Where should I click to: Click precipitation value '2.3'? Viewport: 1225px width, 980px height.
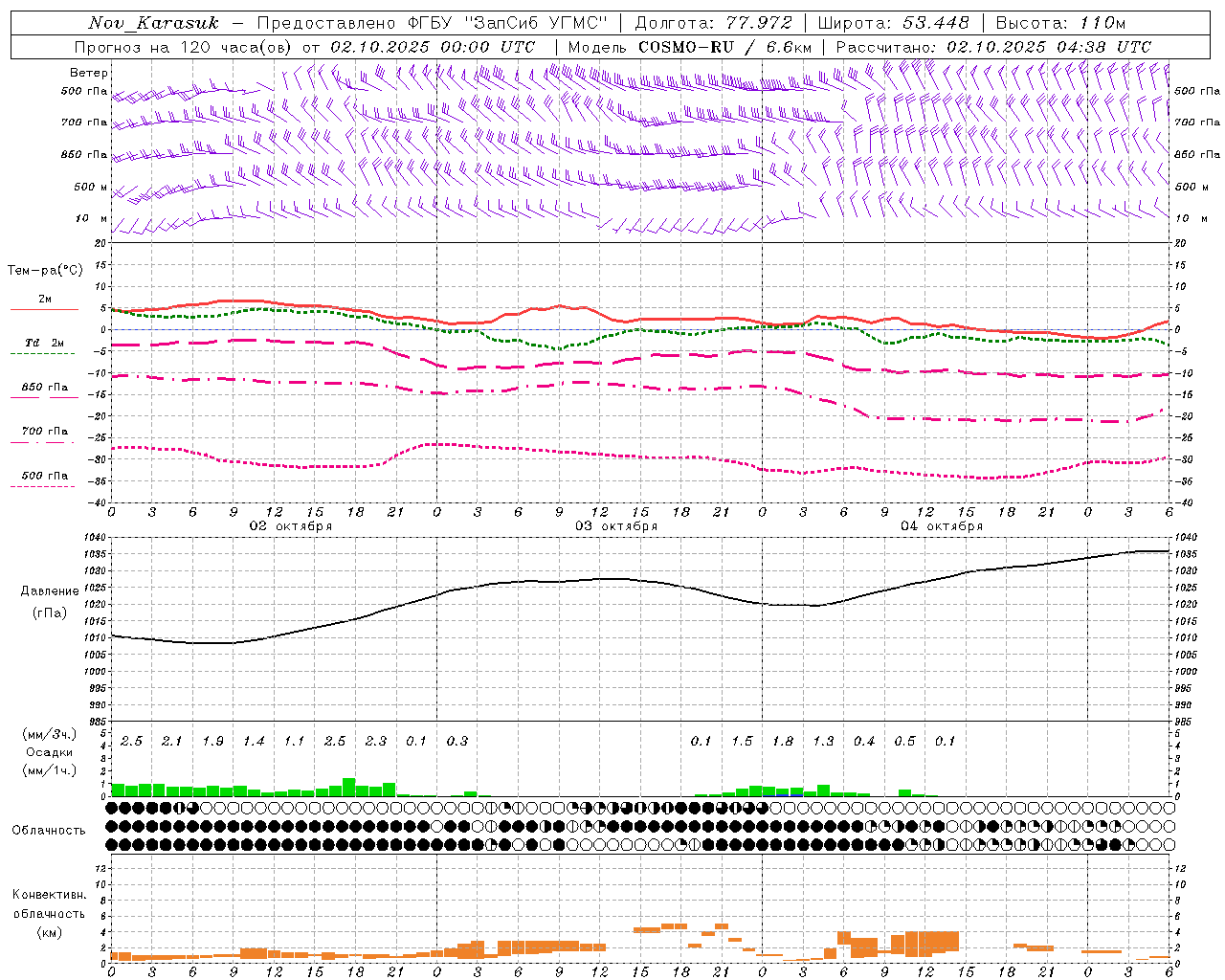tap(375, 742)
